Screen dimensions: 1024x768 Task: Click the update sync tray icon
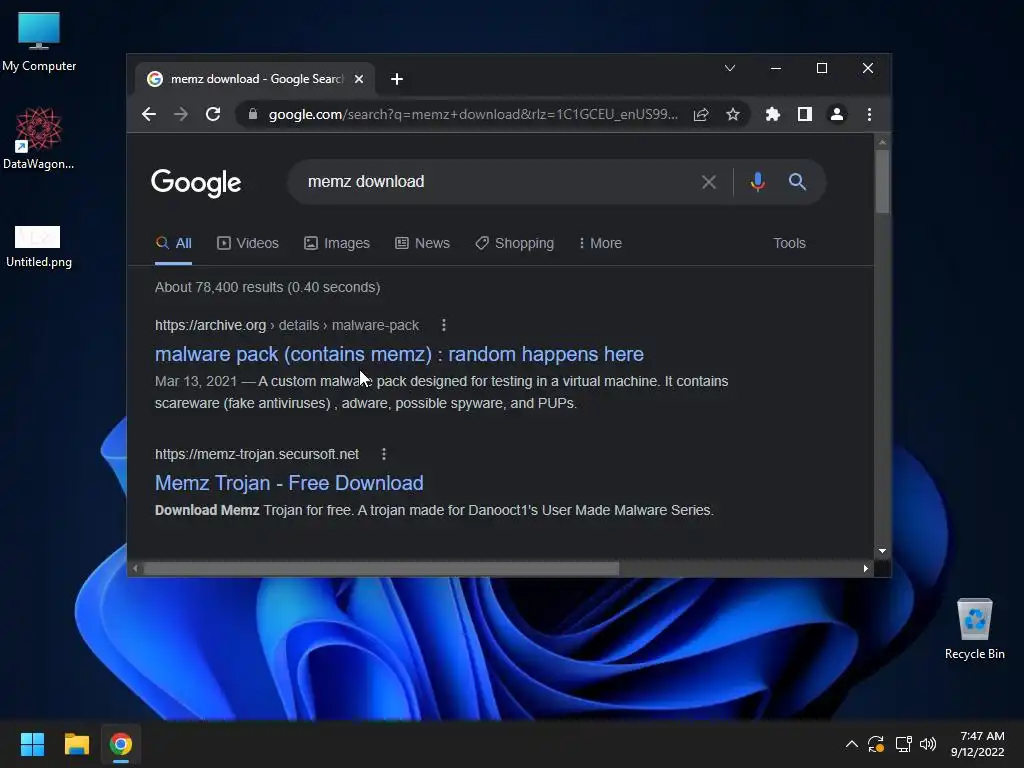[x=876, y=744]
